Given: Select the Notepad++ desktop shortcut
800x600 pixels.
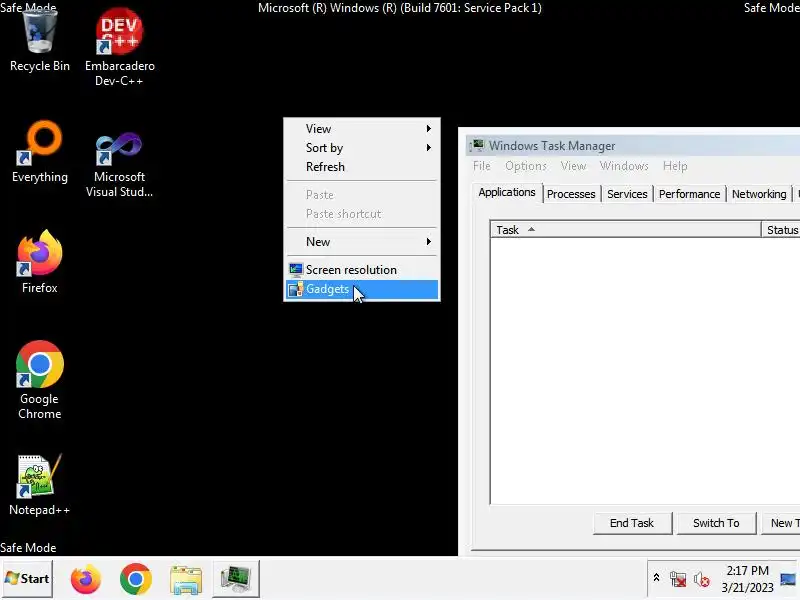Looking at the screenshot, I should coord(39,485).
